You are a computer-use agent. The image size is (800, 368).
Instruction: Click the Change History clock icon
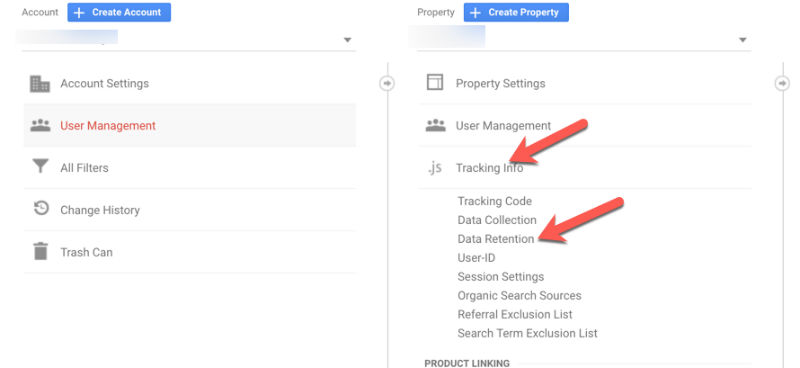[x=40, y=209]
